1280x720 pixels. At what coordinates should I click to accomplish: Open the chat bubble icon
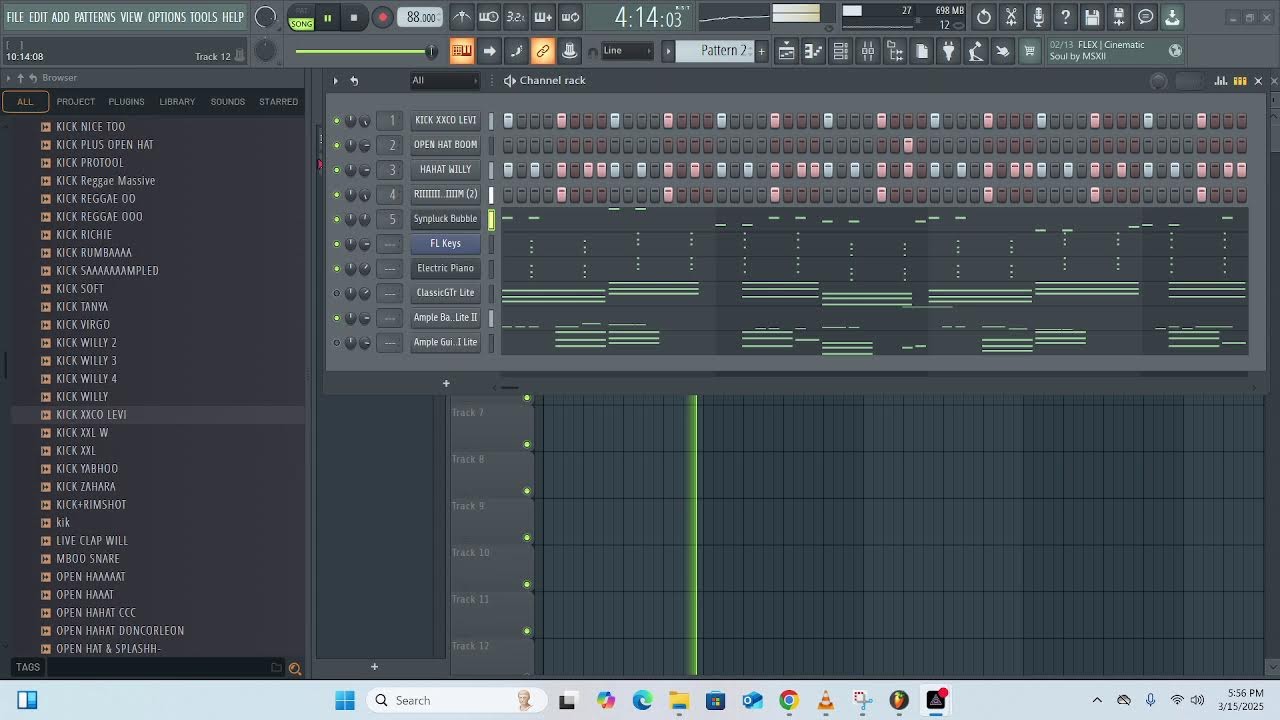click(x=1146, y=17)
